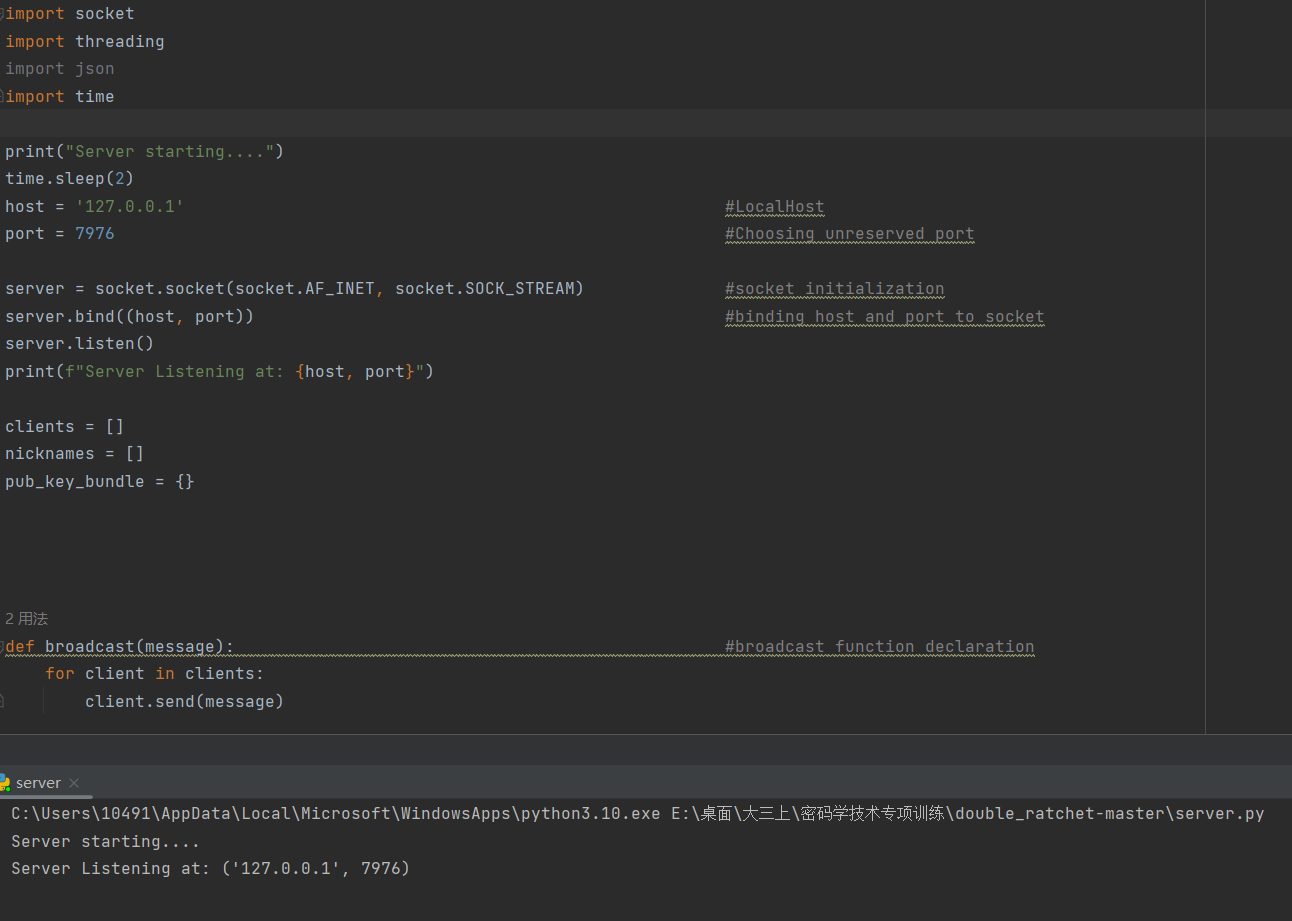Click the #LocalHost comment
The width and height of the screenshot is (1292, 921).
tap(775, 207)
